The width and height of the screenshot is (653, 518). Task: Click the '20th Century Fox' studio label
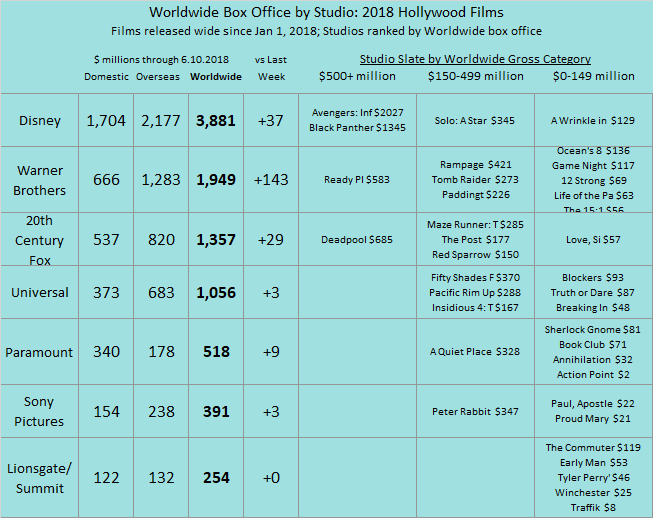pyautogui.click(x=40, y=240)
